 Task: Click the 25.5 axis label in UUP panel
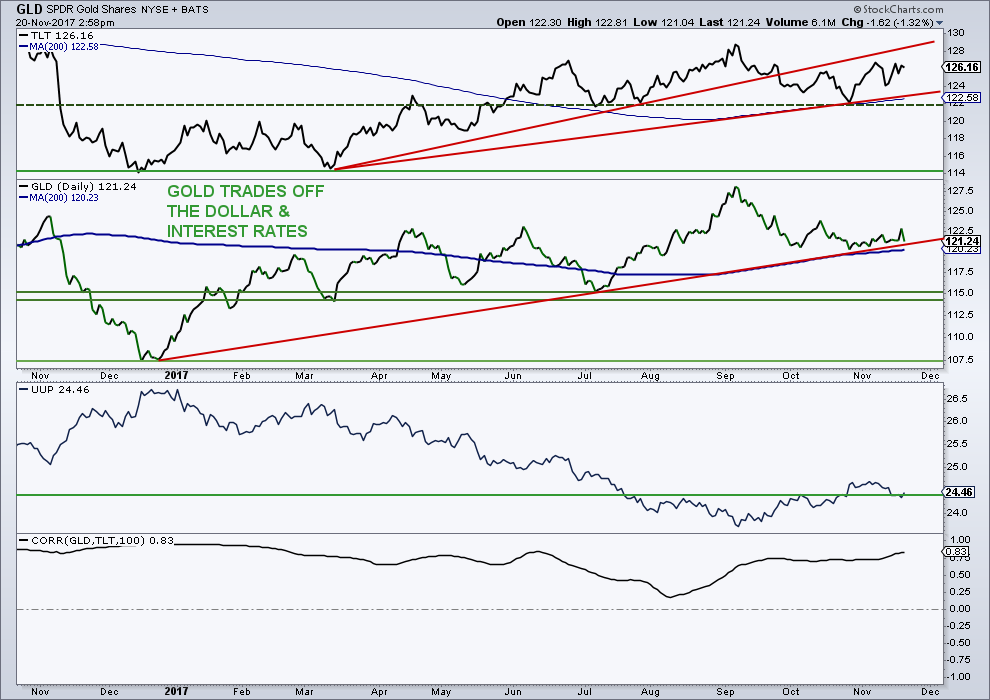coord(957,444)
